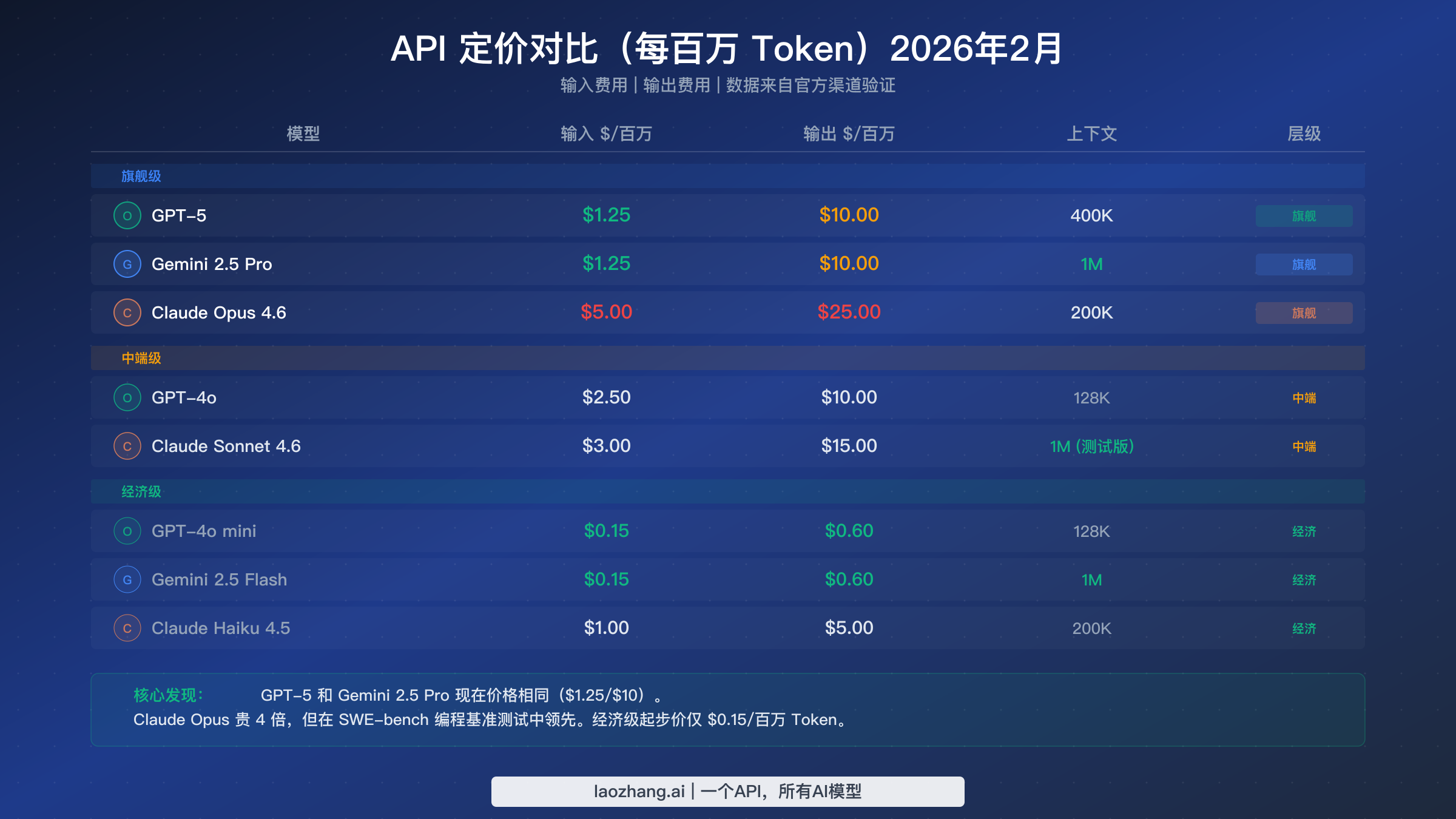Click the Gemini 2.5 Flash logo icon

[127, 579]
